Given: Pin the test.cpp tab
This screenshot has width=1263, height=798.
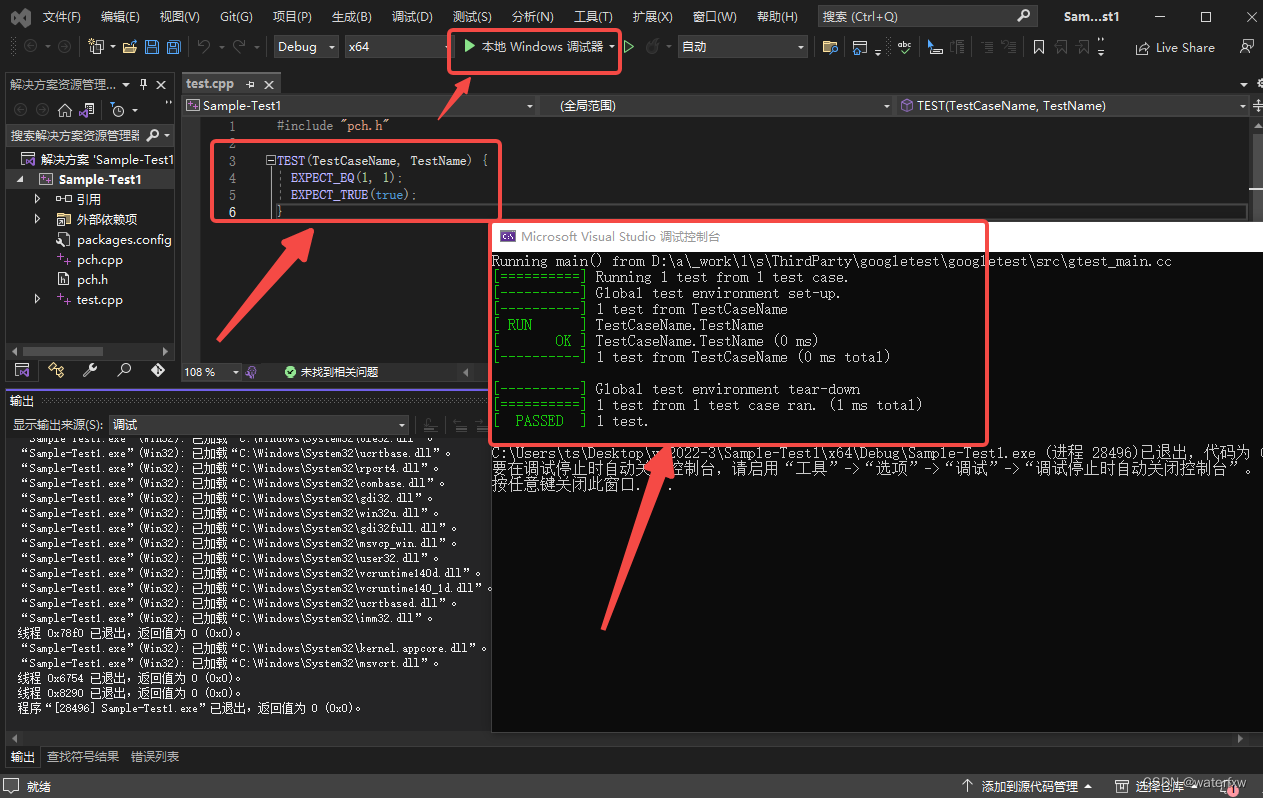Looking at the screenshot, I should pos(251,85).
